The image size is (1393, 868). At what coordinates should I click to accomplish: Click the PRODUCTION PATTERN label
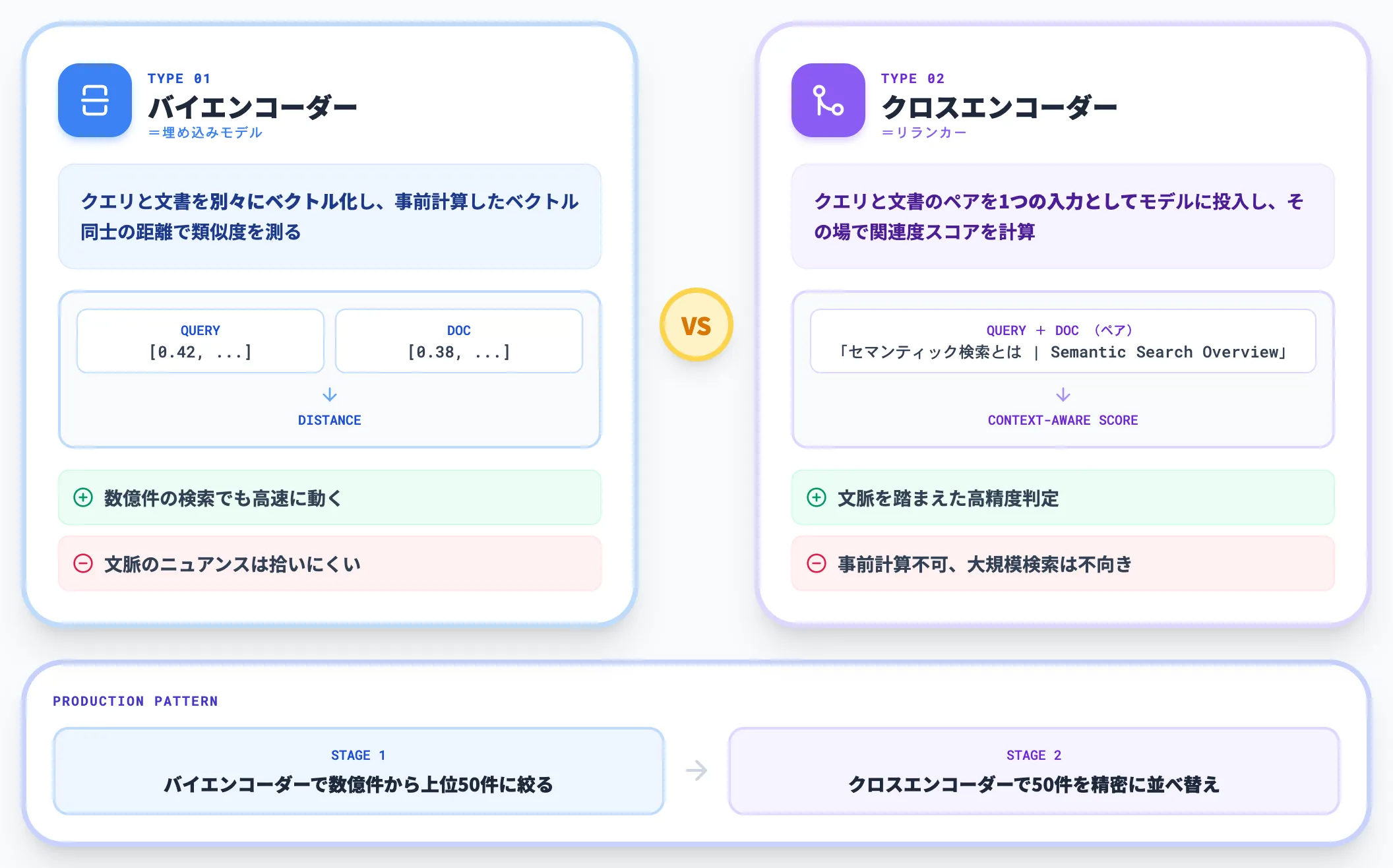coord(135,701)
